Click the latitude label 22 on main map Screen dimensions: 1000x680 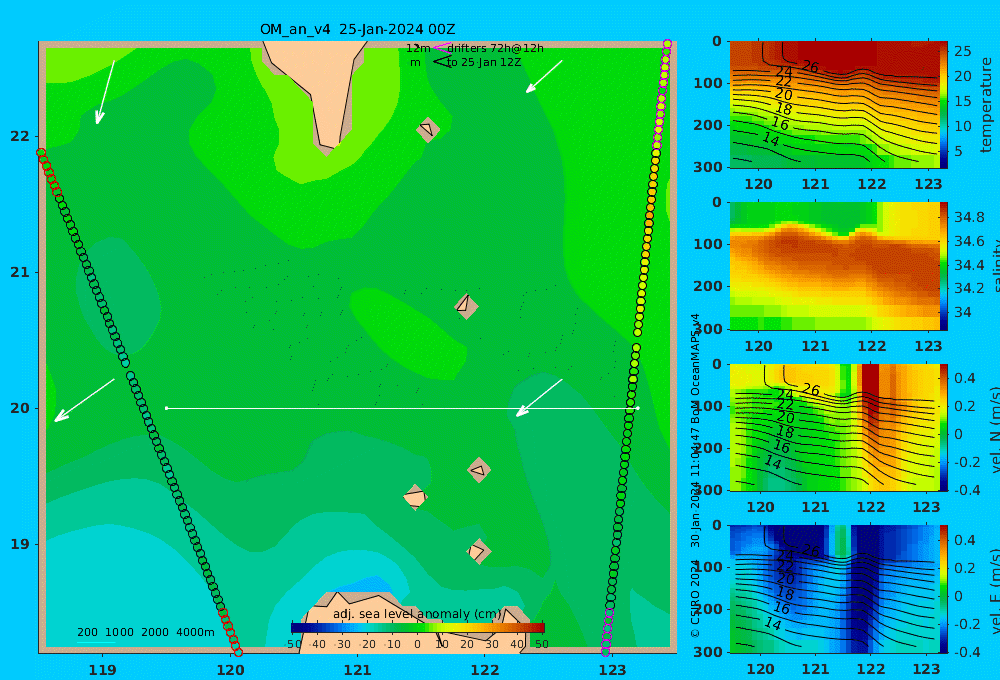pyautogui.click(x=20, y=136)
